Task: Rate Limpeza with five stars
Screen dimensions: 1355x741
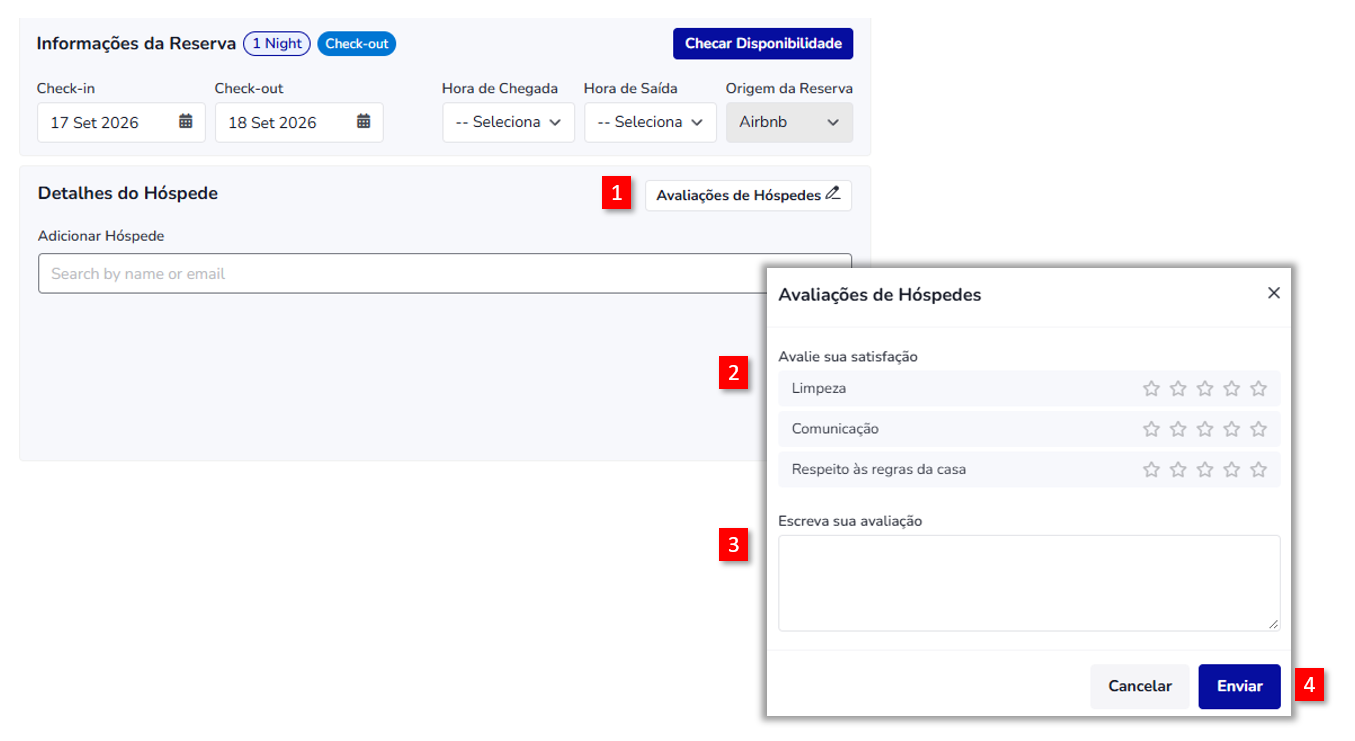Action: point(1258,388)
